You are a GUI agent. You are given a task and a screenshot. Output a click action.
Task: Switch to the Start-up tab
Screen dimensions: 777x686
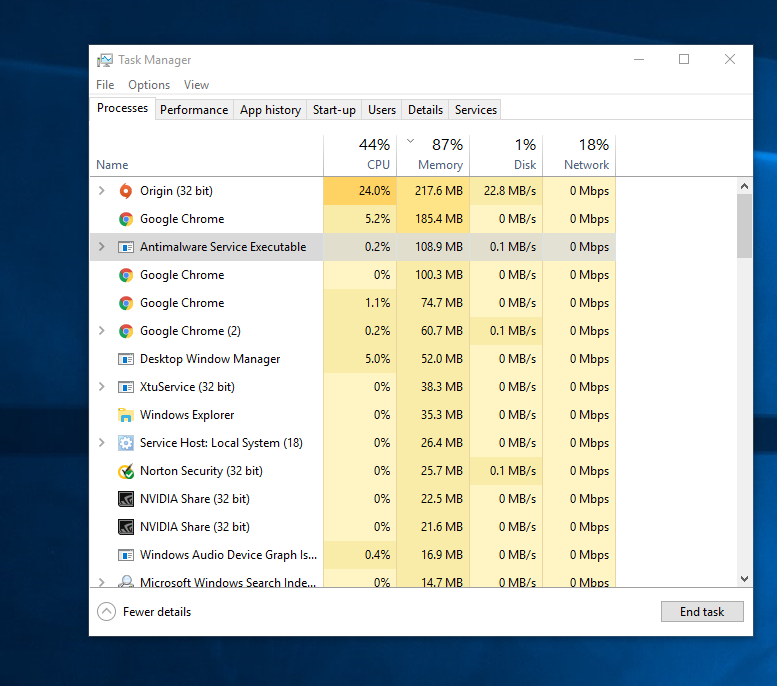pos(334,110)
